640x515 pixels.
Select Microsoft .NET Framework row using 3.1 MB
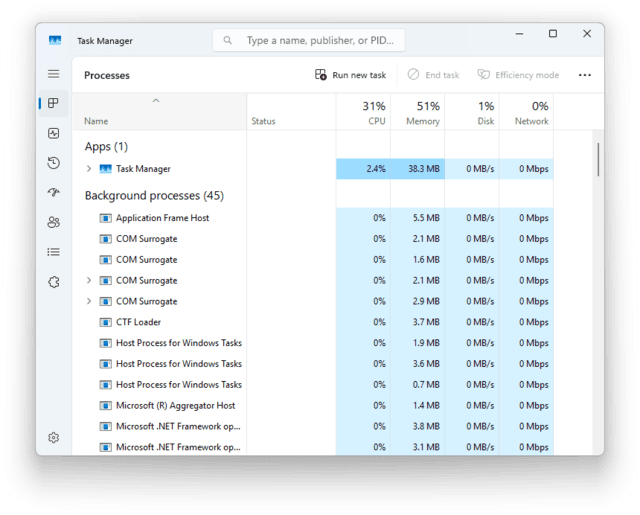313,447
